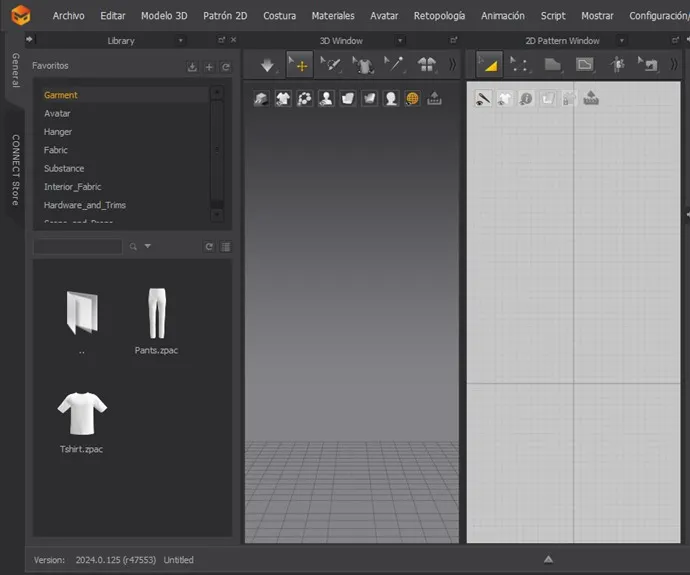Switch library to list view
The width and height of the screenshot is (690, 575).
click(226, 246)
